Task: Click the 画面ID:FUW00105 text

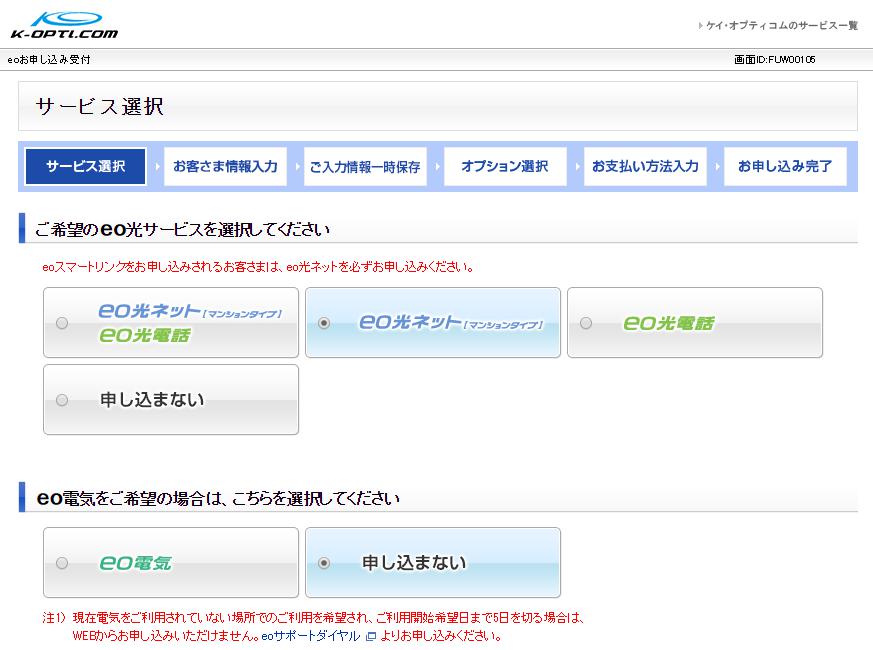Action: [774, 60]
